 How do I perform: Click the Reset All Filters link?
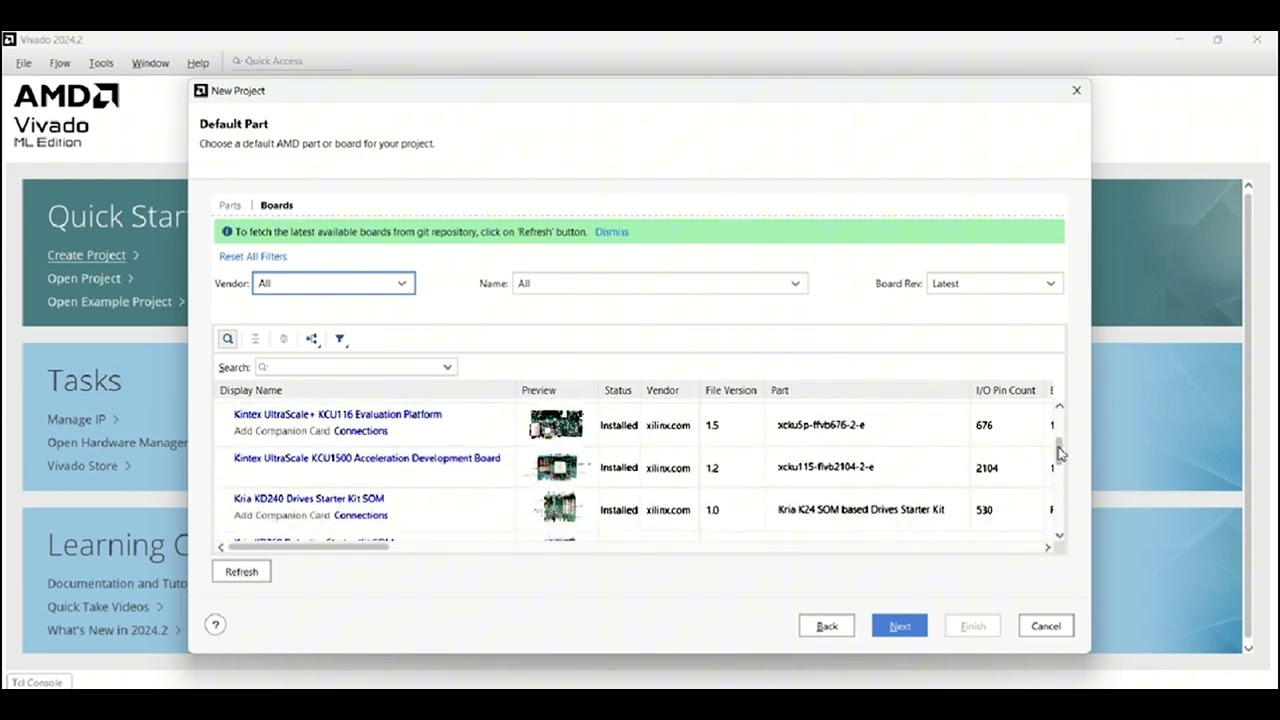click(253, 257)
